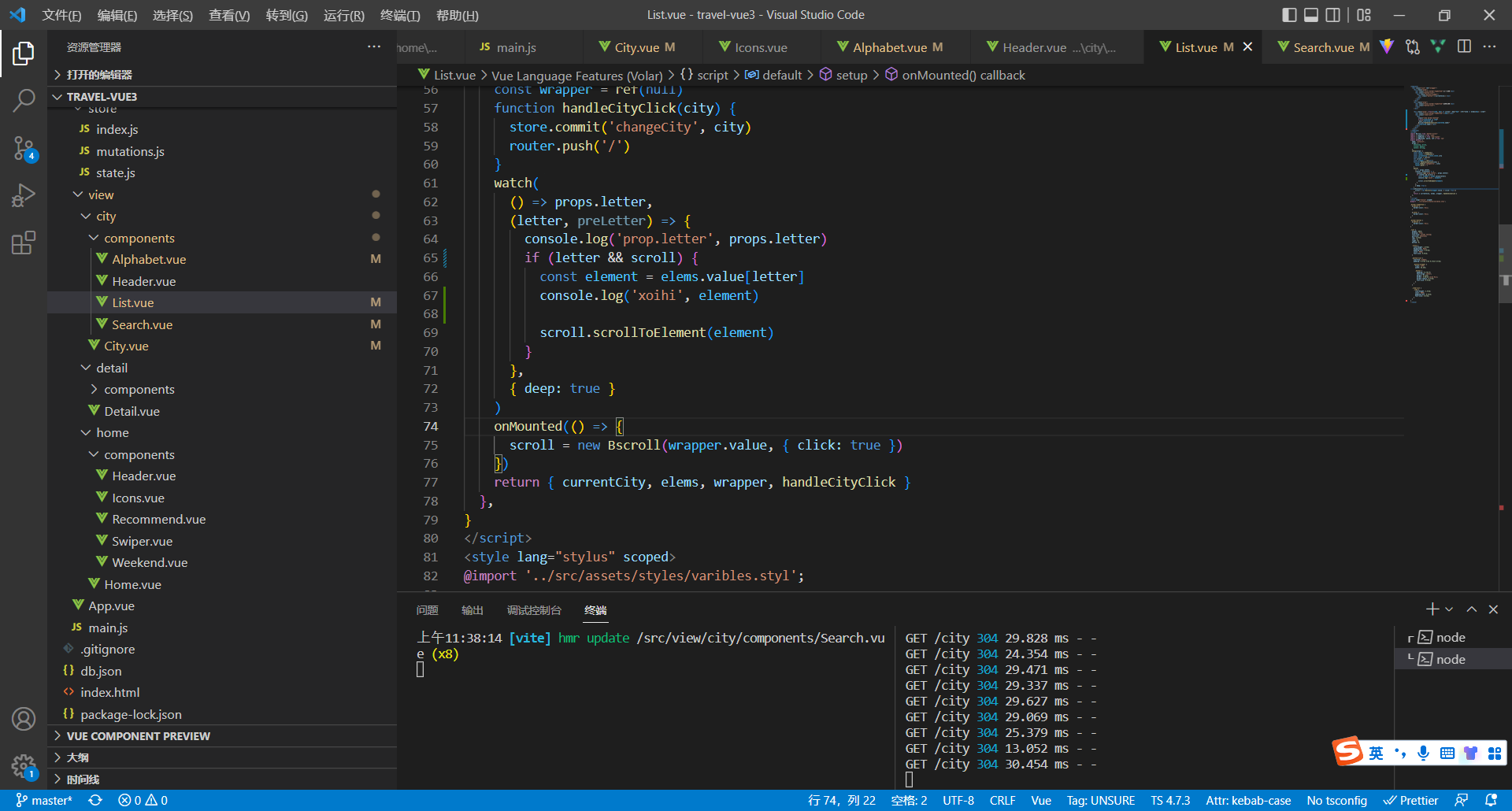Image resolution: width=1512 pixels, height=811 pixels.
Task: Click the Prettier status bar item
Action: tap(1411, 800)
